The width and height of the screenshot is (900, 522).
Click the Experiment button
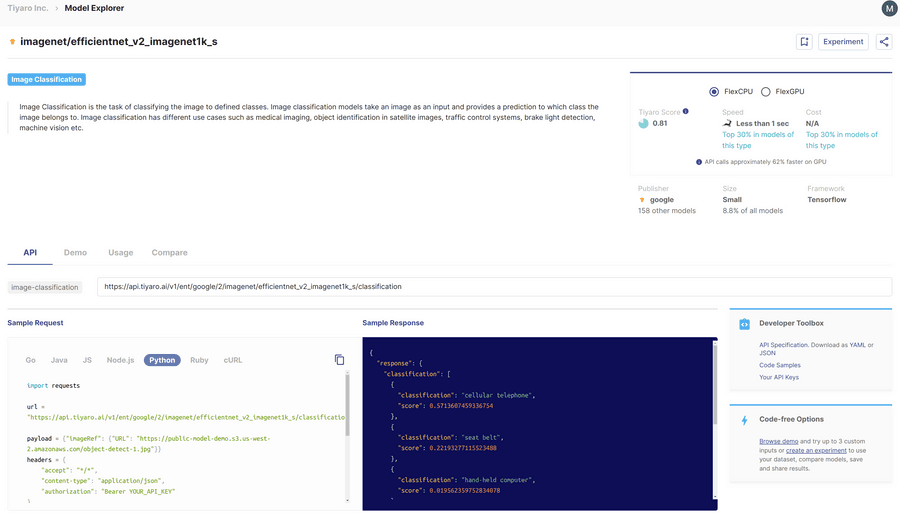click(843, 42)
